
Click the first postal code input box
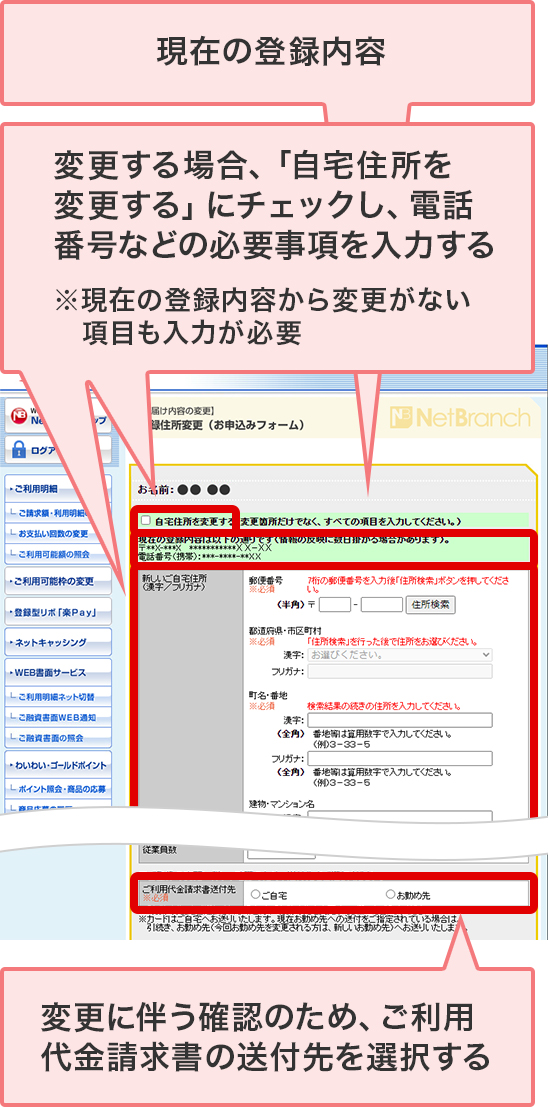[335, 604]
